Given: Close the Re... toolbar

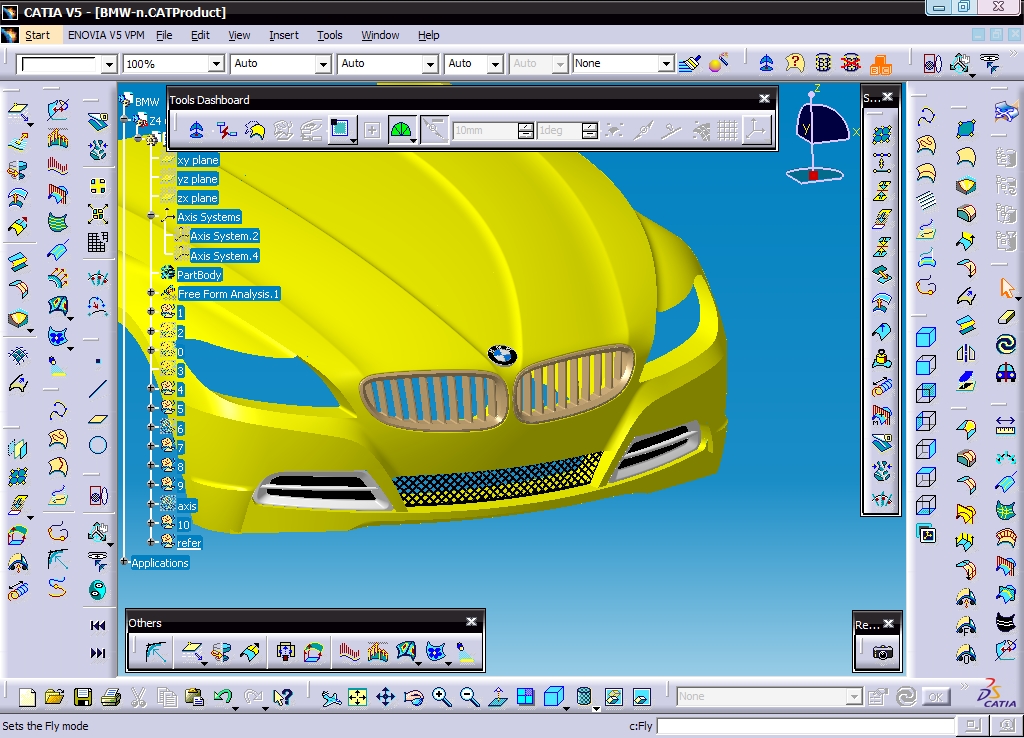Looking at the screenshot, I should (x=888, y=624).
